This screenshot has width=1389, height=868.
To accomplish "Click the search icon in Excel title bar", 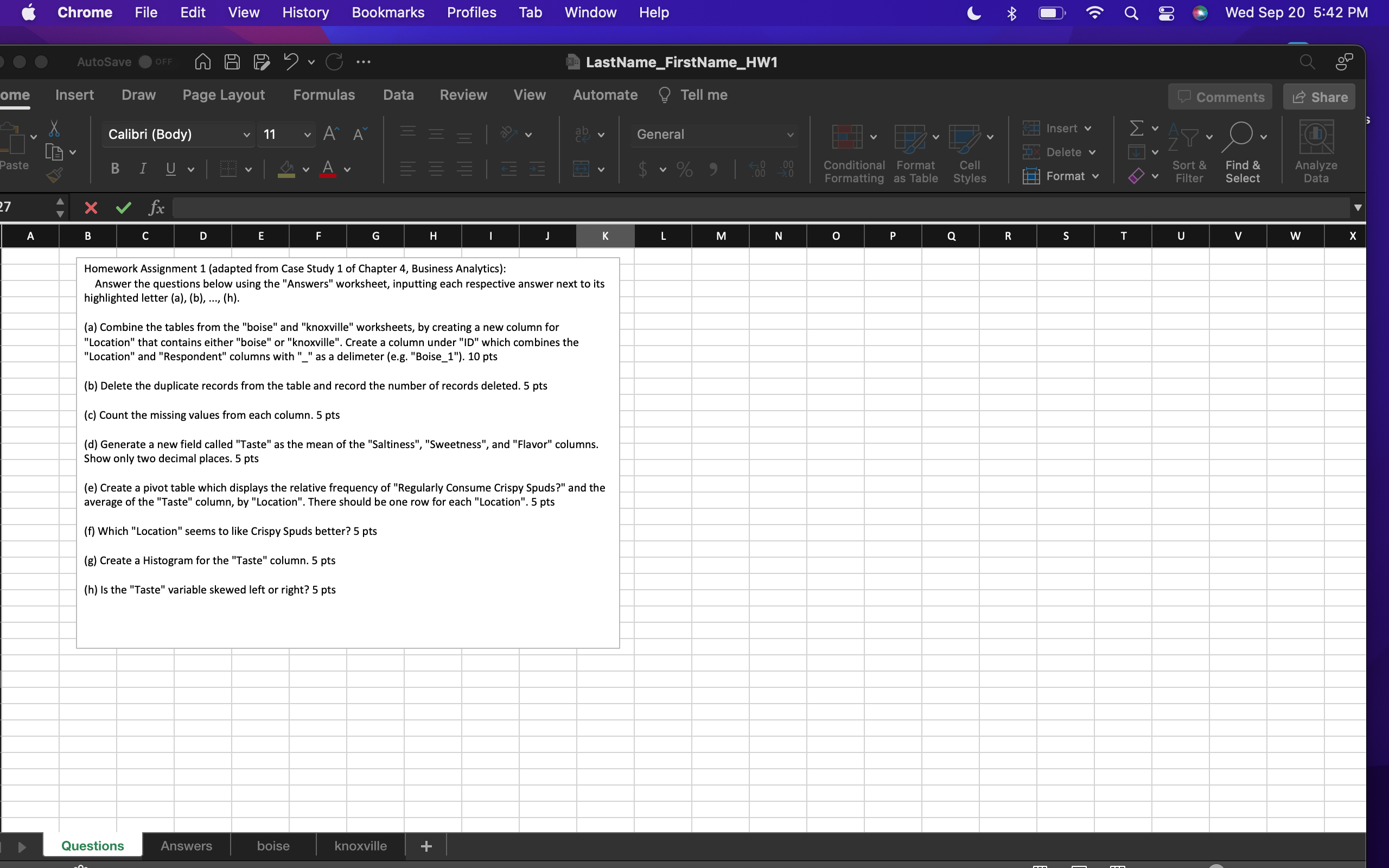I will click(1307, 61).
